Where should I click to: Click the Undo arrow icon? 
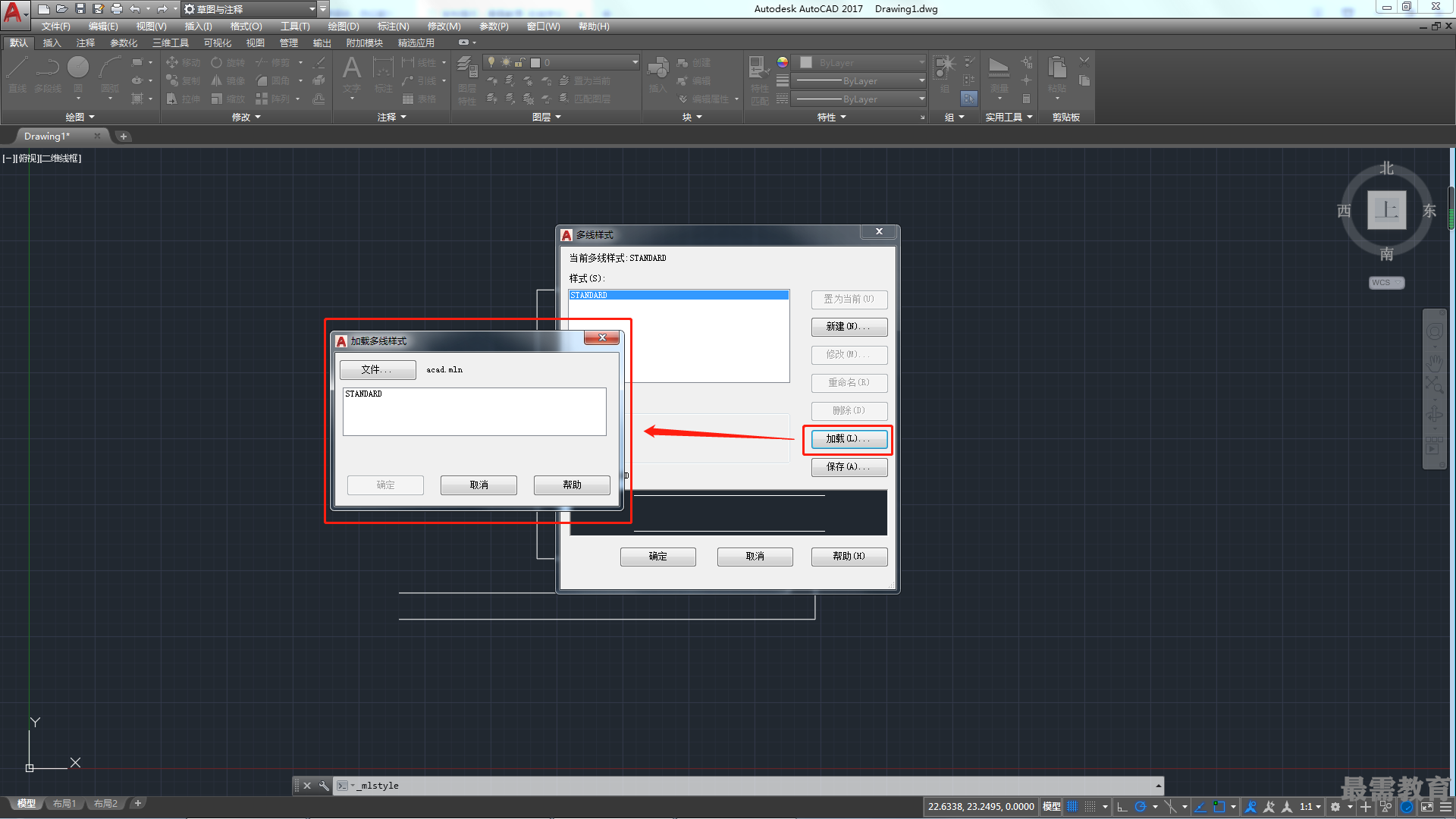point(135,9)
